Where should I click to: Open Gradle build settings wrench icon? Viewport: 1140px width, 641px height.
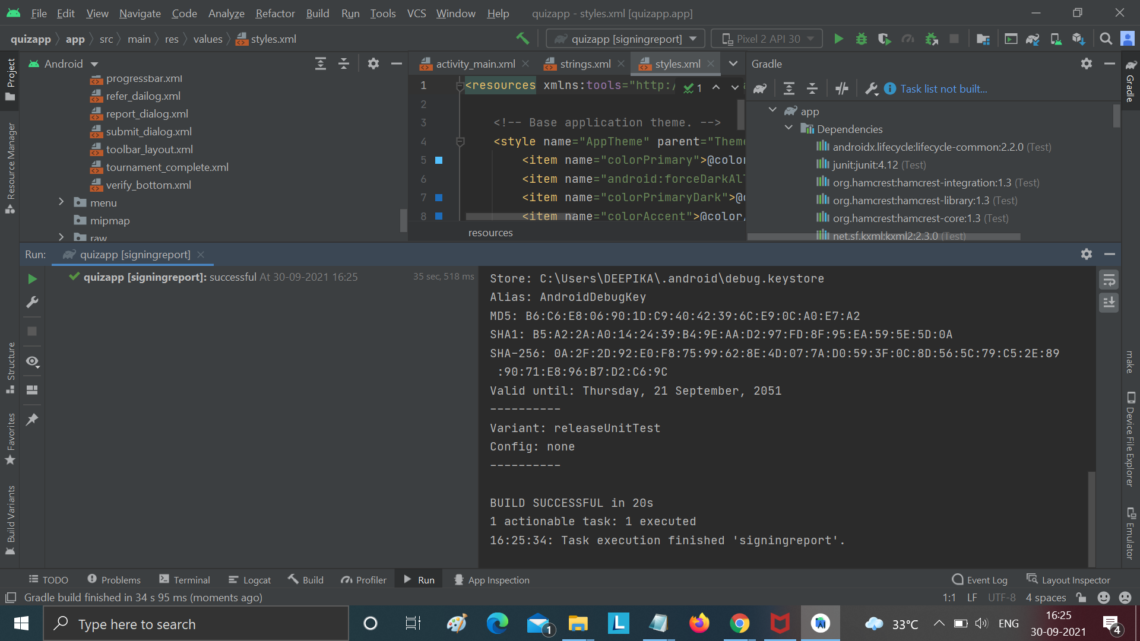[871, 89]
